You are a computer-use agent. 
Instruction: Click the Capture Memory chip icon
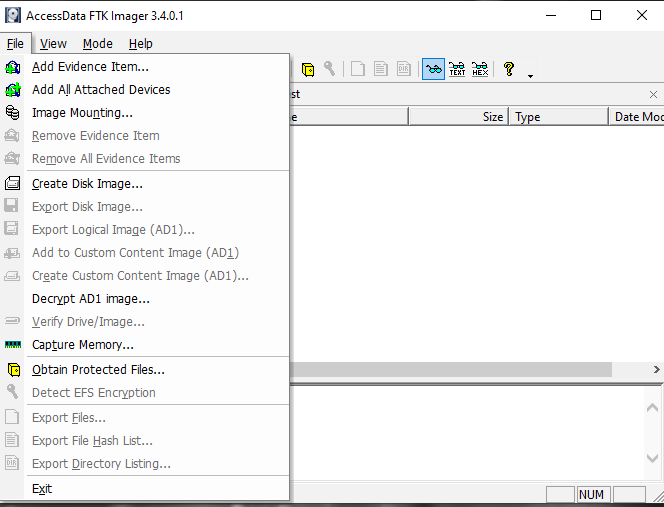(x=13, y=345)
